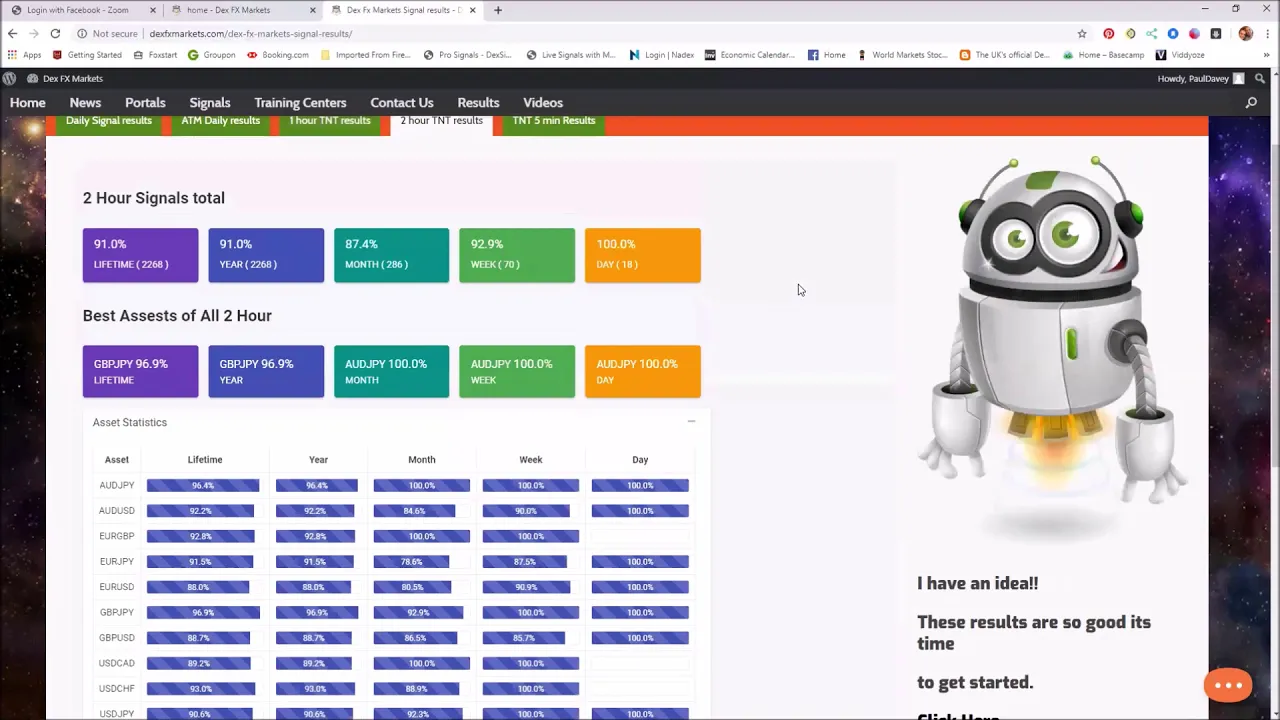The height and width of the screenshot is (720, 1280).
Task: Switch to Login with Facebook - Zoom tab
Action: click(x=78, y=10)
